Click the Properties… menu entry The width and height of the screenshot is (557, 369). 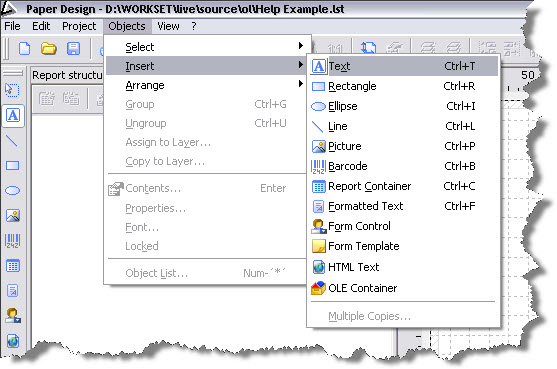click(x=207, y=208)
